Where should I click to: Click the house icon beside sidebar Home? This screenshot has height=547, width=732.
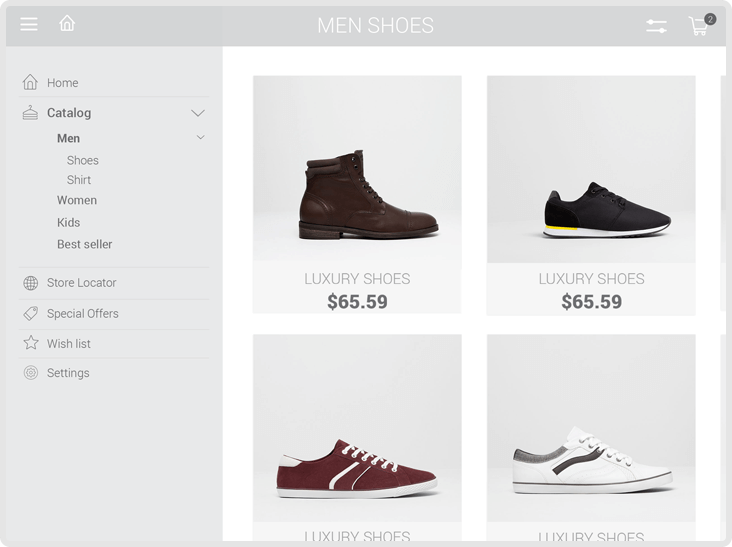30,82
